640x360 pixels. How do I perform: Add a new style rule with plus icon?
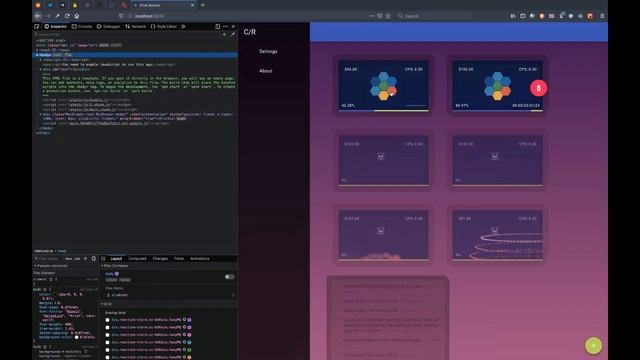(85, 259)
